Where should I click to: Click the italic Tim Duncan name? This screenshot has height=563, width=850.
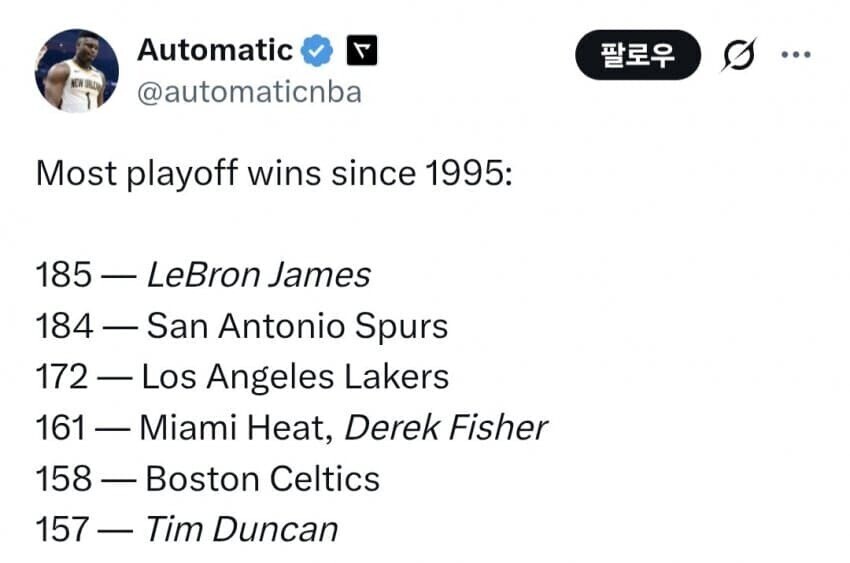(242, 530)
